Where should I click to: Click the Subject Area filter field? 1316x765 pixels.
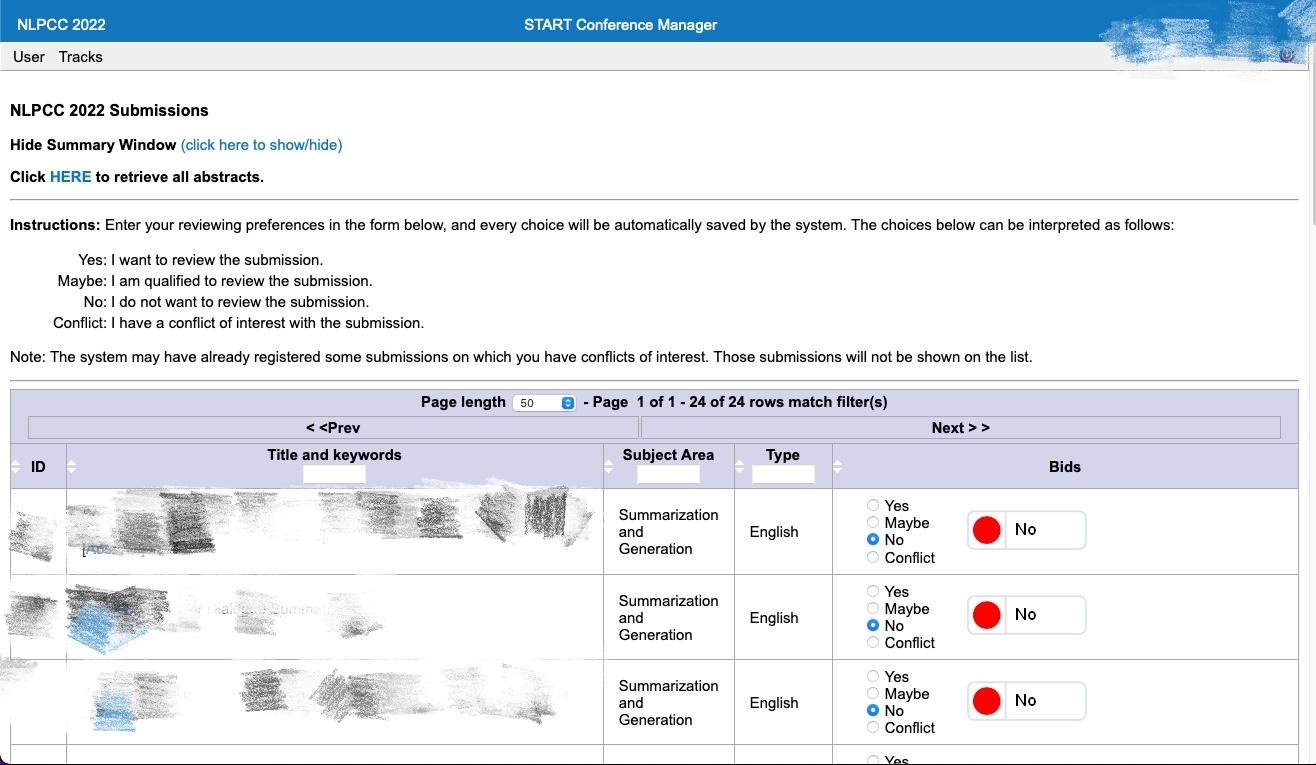668,475
